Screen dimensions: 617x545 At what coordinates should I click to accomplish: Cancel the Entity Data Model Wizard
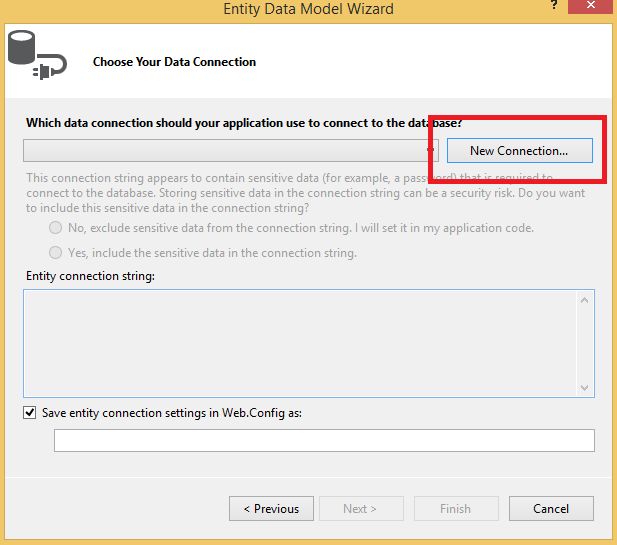tap(551, 508)
